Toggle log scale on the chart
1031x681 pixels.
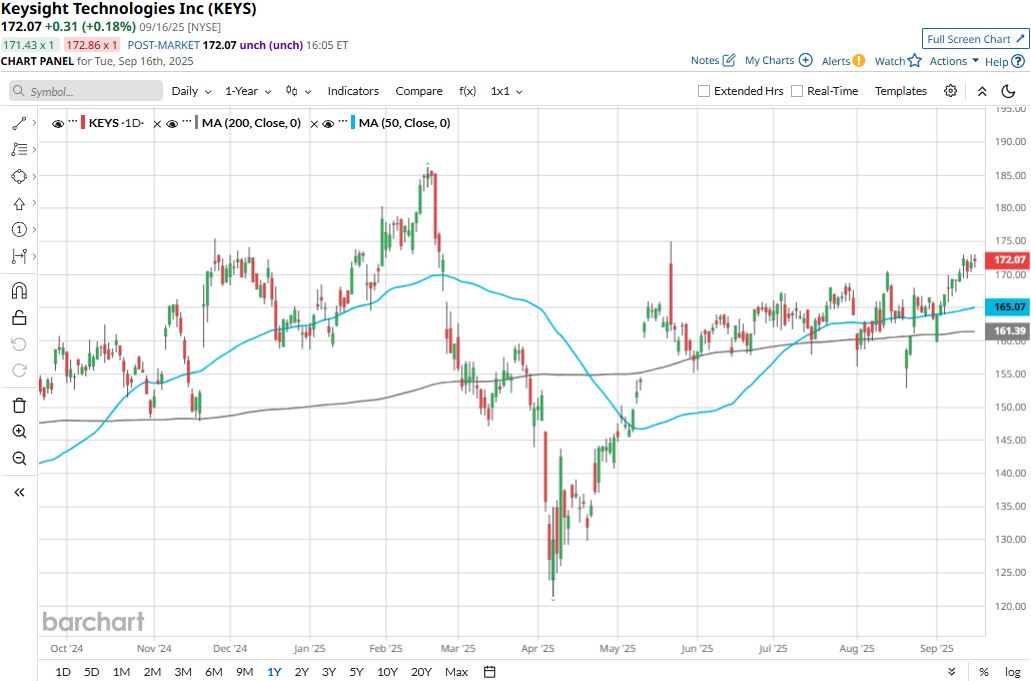point(1013,672)
